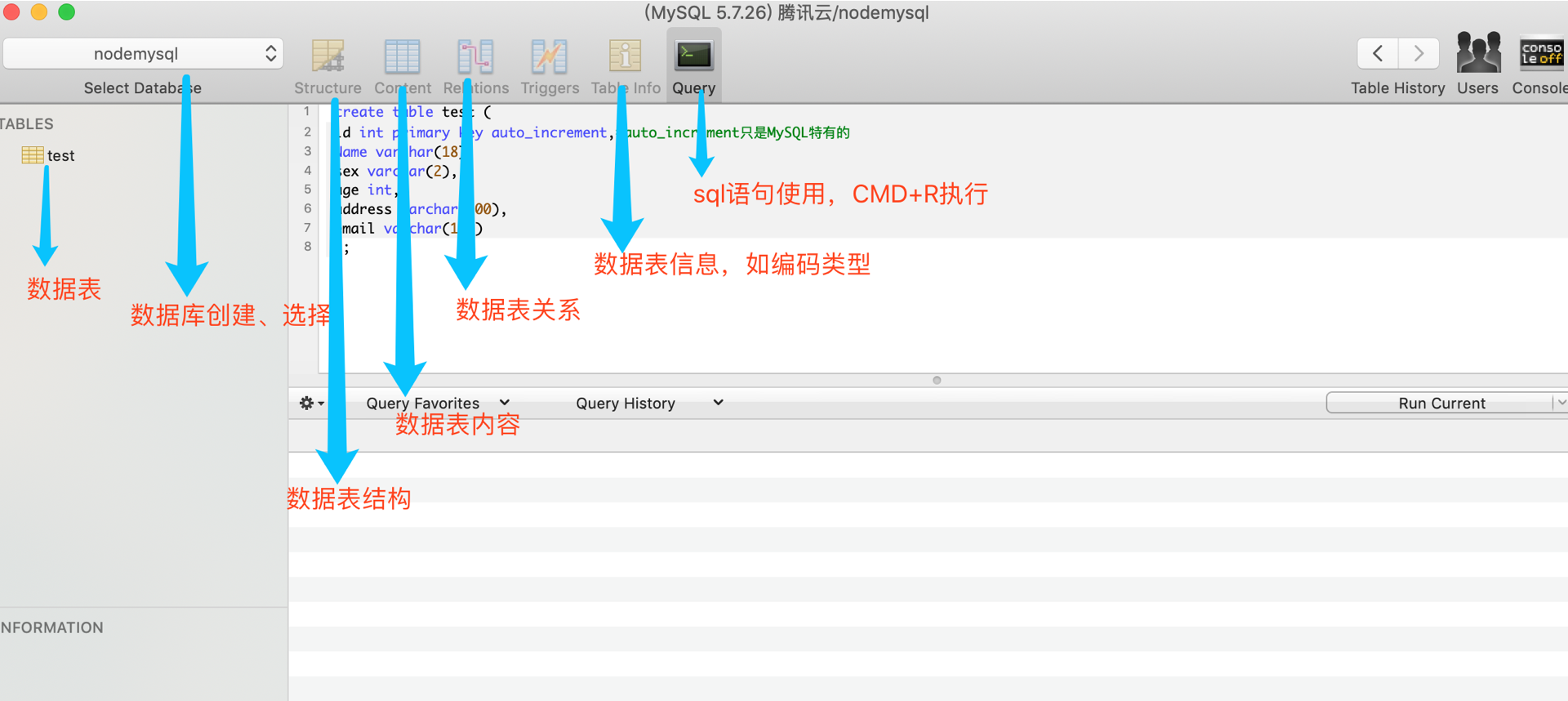The width and height of the screenshot is (1568, 701).
Task: Click the 'address' text on line 6
Action: pos(365,209)
